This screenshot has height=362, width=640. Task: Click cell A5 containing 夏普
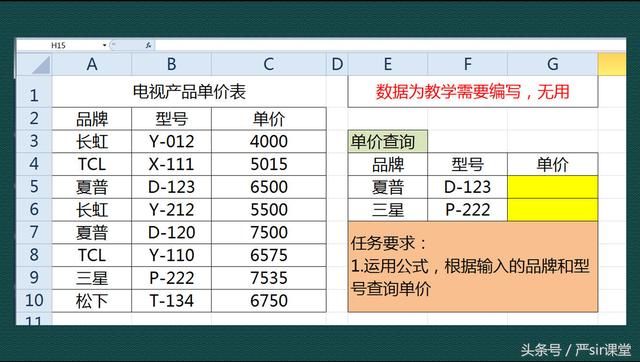(92, 187)
